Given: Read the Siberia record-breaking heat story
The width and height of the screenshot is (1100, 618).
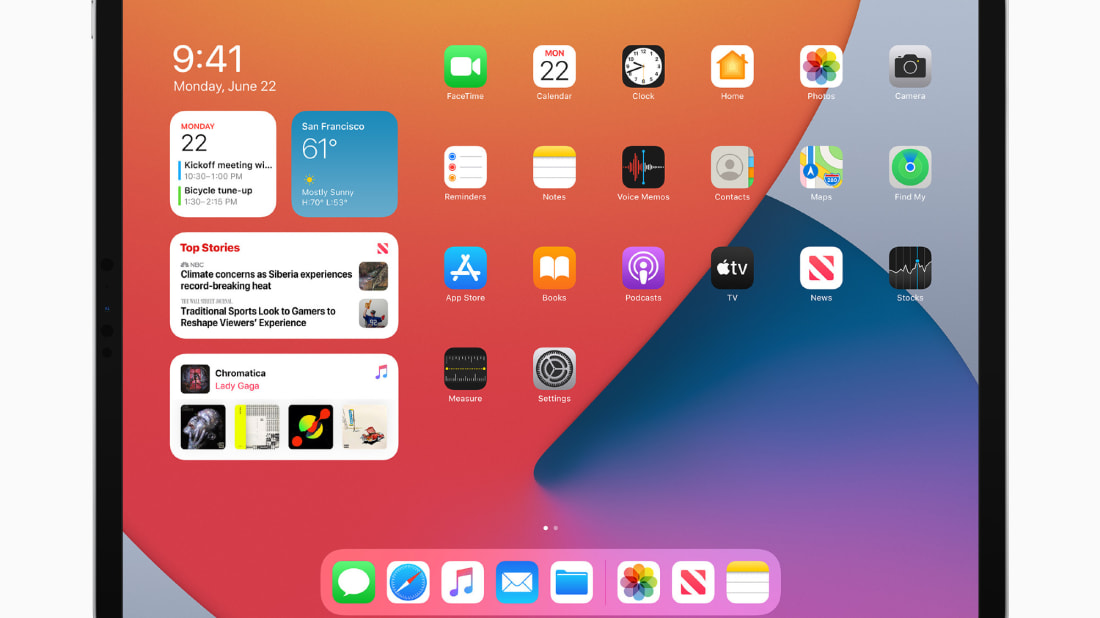Looking at the screenshot, I should pos(266,280).
